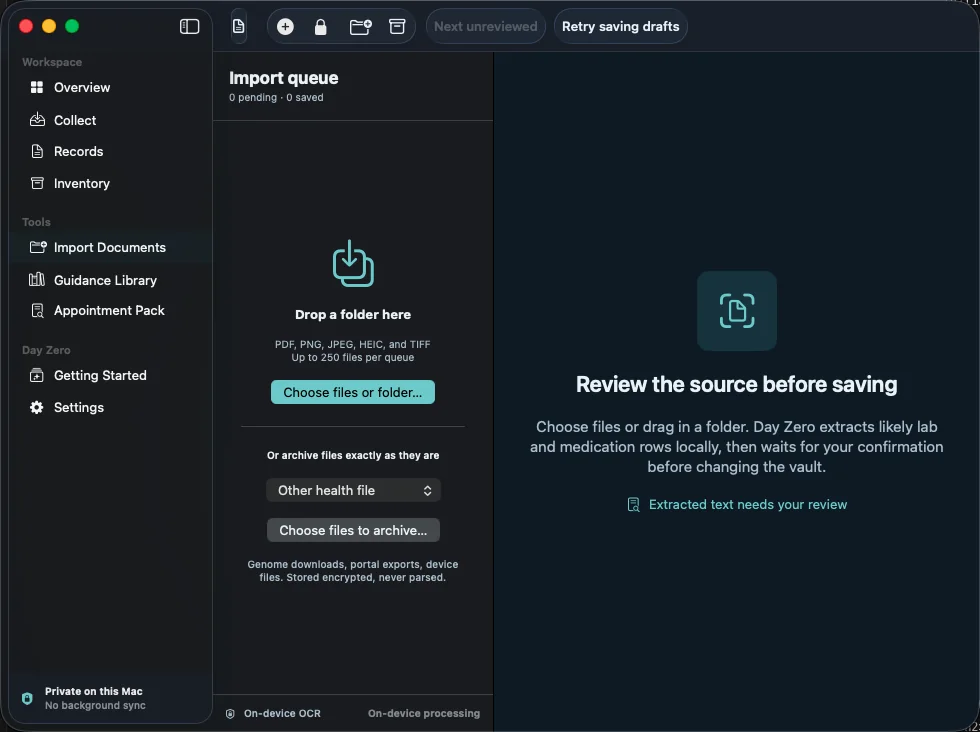This screenshot has height=732, width=980.
Task: Click the Guidance Library books icon
Action: click(37, 279)
